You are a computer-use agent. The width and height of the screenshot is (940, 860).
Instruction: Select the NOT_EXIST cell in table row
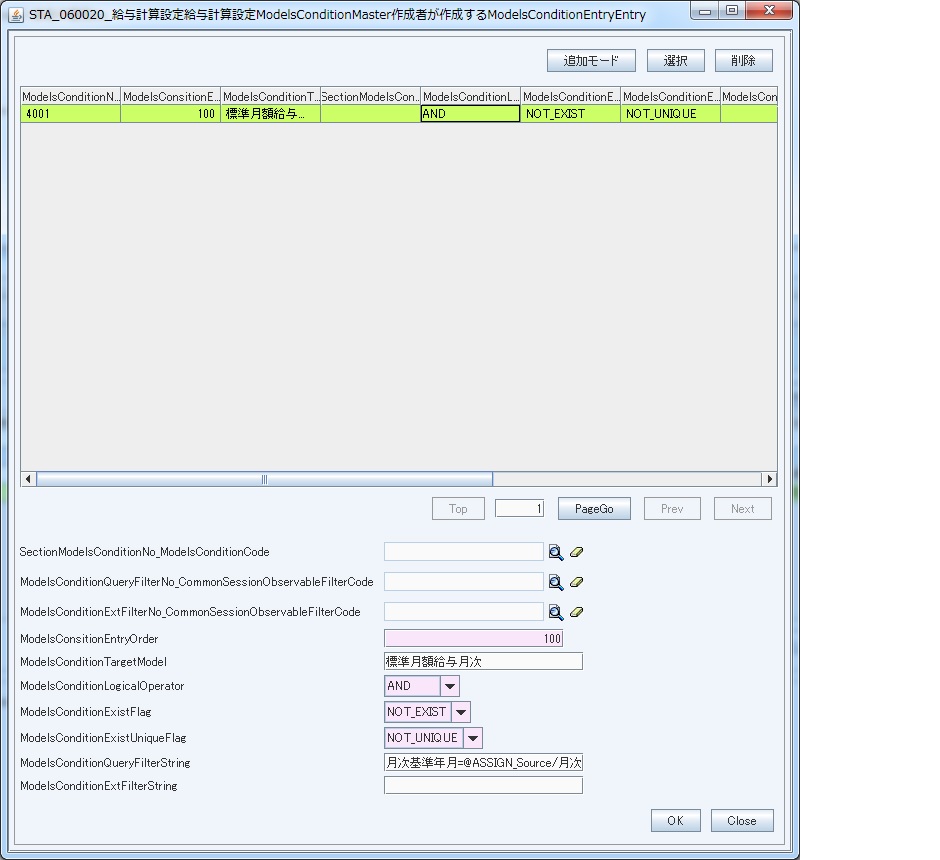coord(571,114)
